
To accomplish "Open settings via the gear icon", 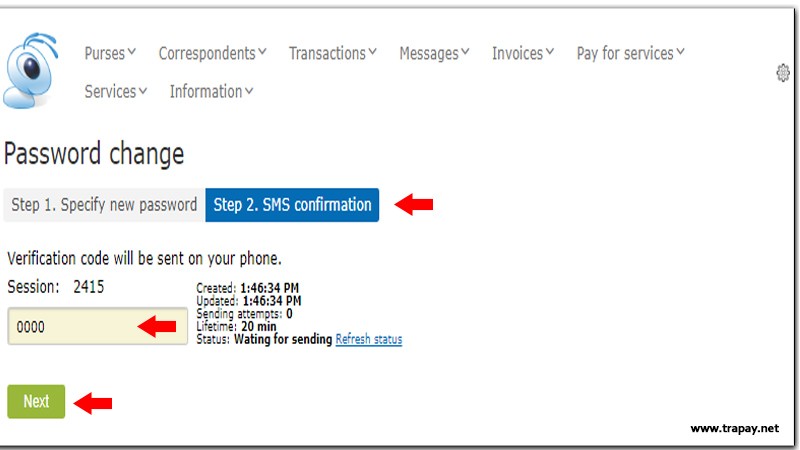I will click(x=783, y=73).
